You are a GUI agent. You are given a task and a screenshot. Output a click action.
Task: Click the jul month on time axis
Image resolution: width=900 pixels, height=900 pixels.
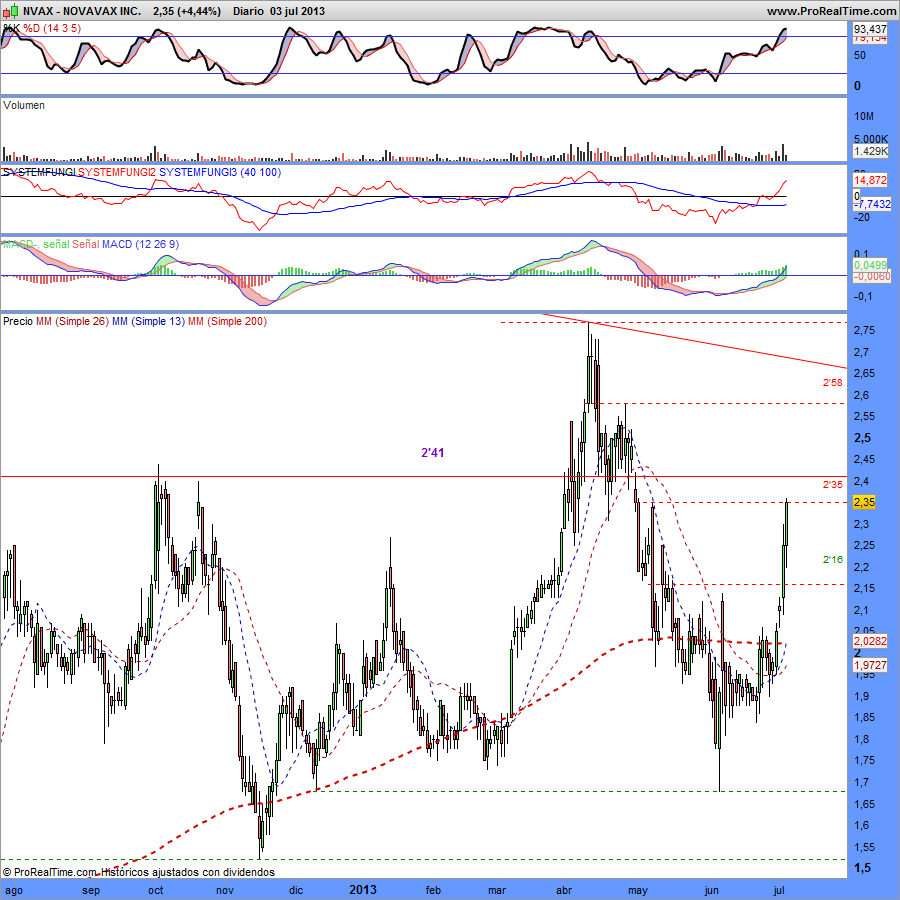tap(779, 891)
